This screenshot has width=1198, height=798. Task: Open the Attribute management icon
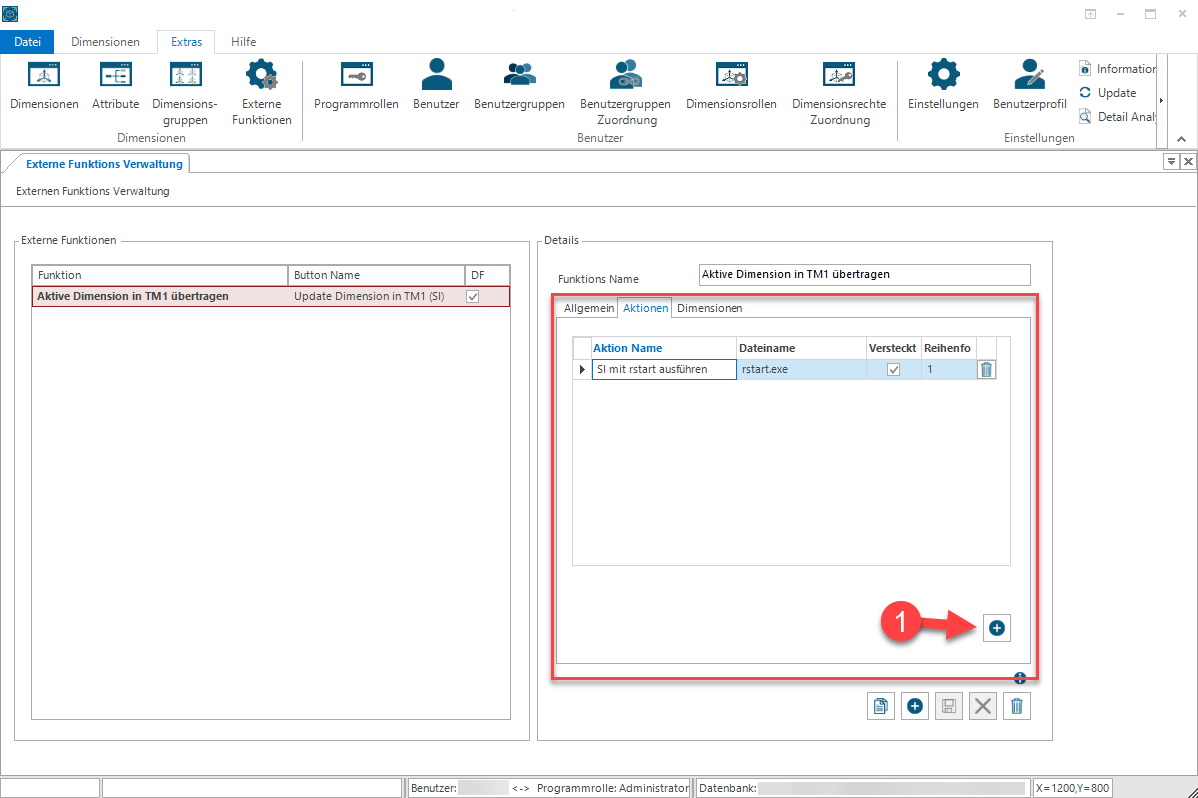coord(115,85)
